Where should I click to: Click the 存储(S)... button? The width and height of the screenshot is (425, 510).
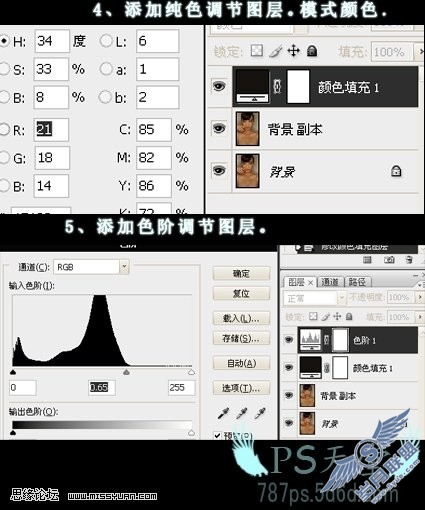241,338
